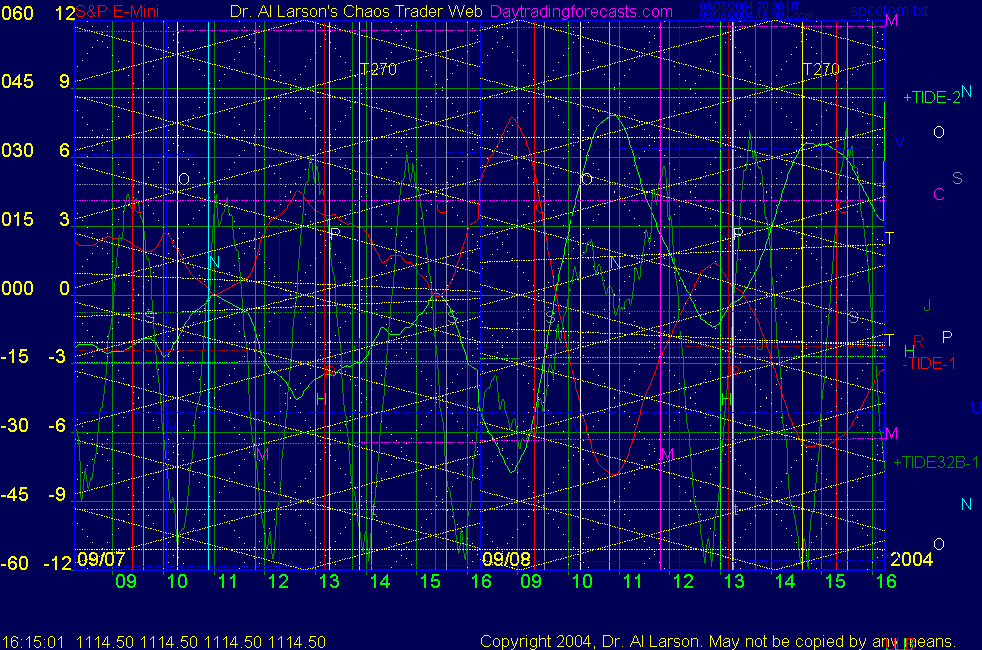Click the green "+TIDE-2" legend label
The image size is (982, 650).
[x=931, y=98]
